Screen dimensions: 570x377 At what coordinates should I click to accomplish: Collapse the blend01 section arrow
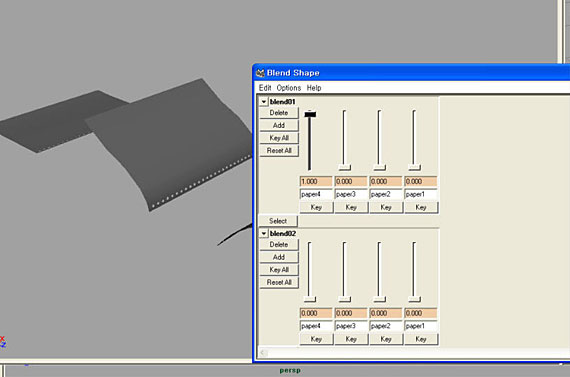pos(264,102)
